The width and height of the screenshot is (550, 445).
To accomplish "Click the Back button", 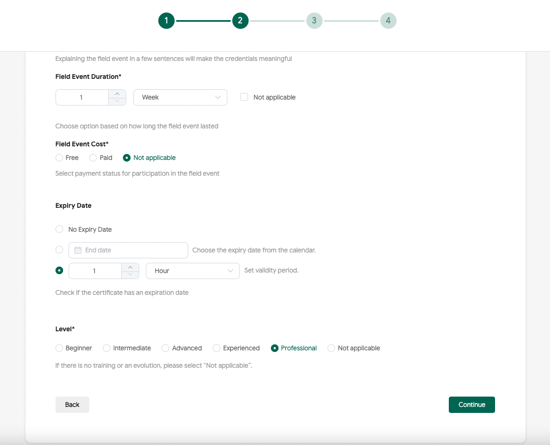I will (x=72, y=405).
